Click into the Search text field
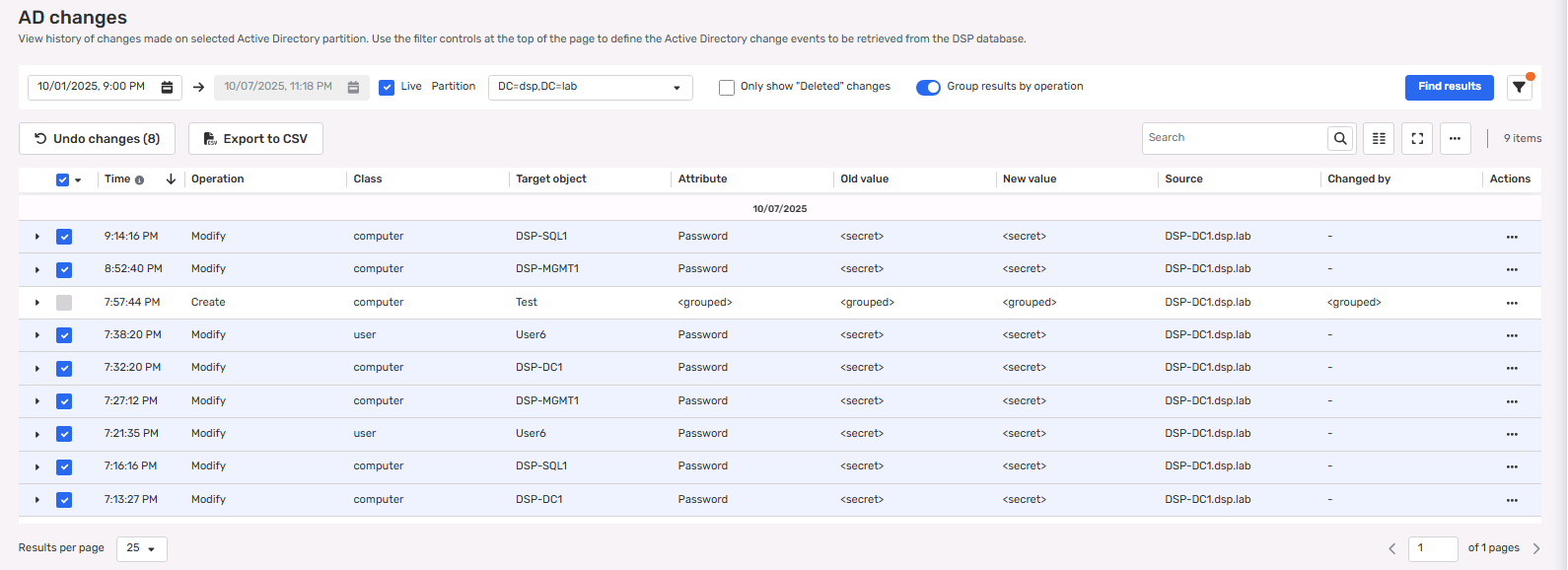 tap(1235, 138)
